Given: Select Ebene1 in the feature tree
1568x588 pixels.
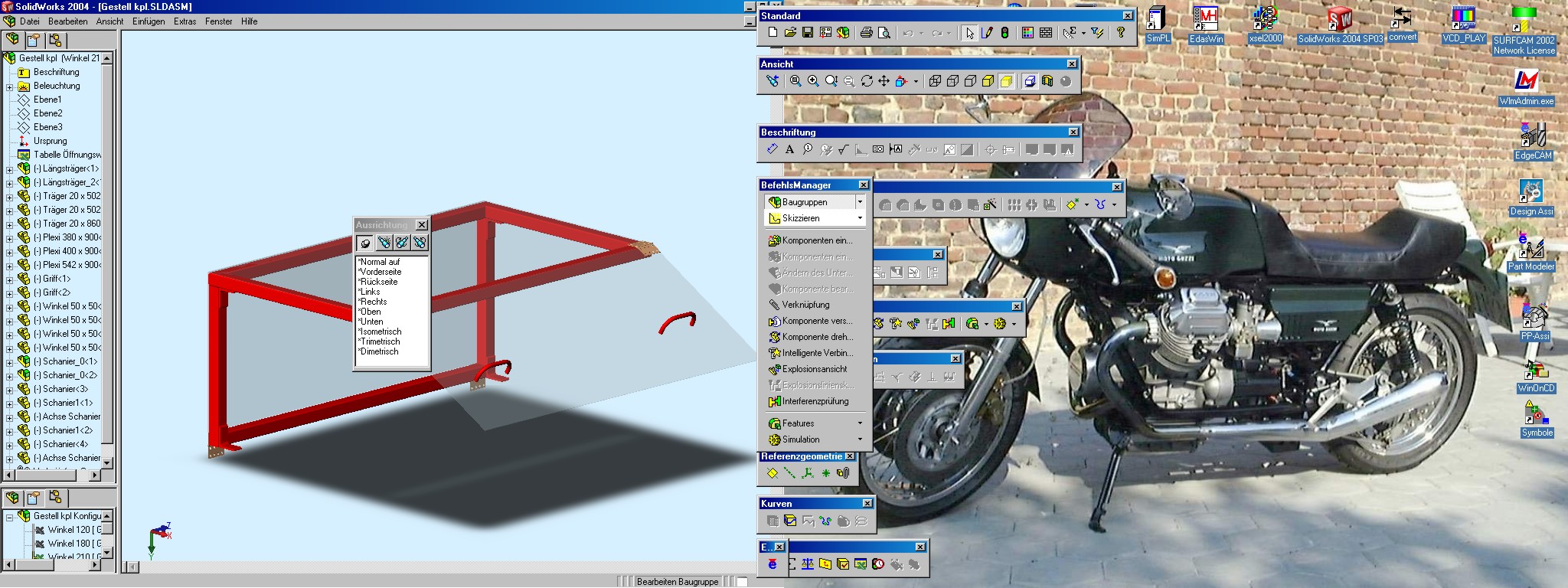Looking at the screenshot, I should click(x=47, y=100).
